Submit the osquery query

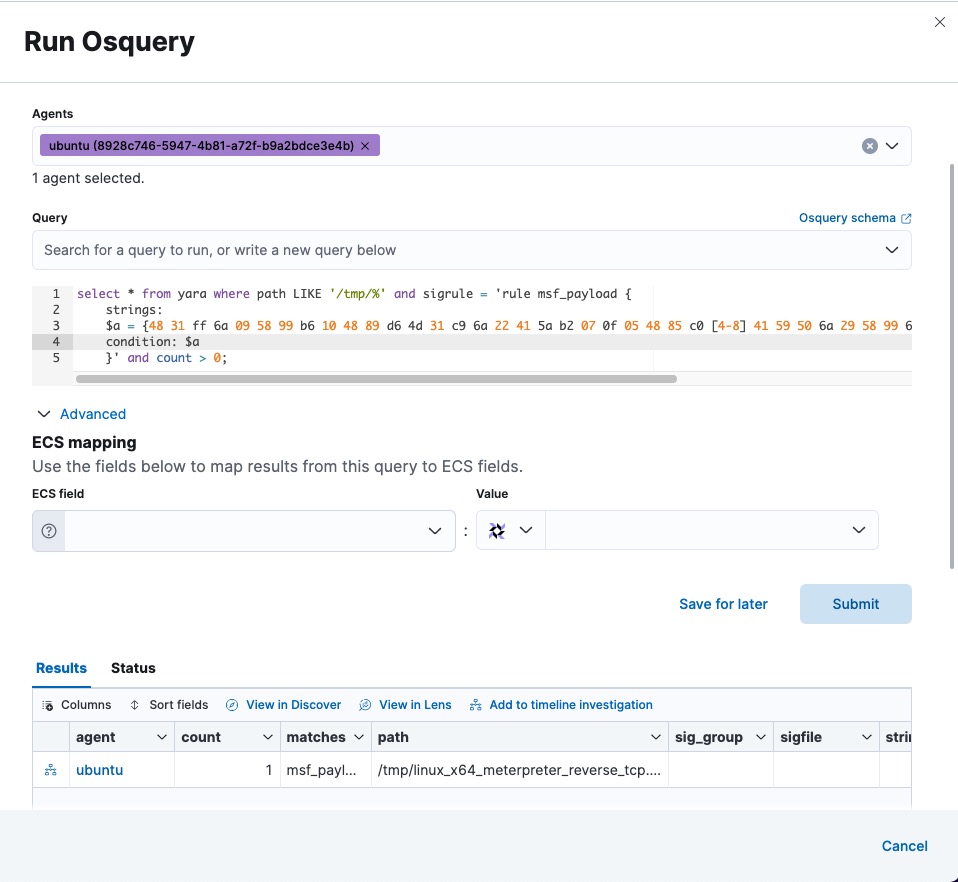coord(855,604)
